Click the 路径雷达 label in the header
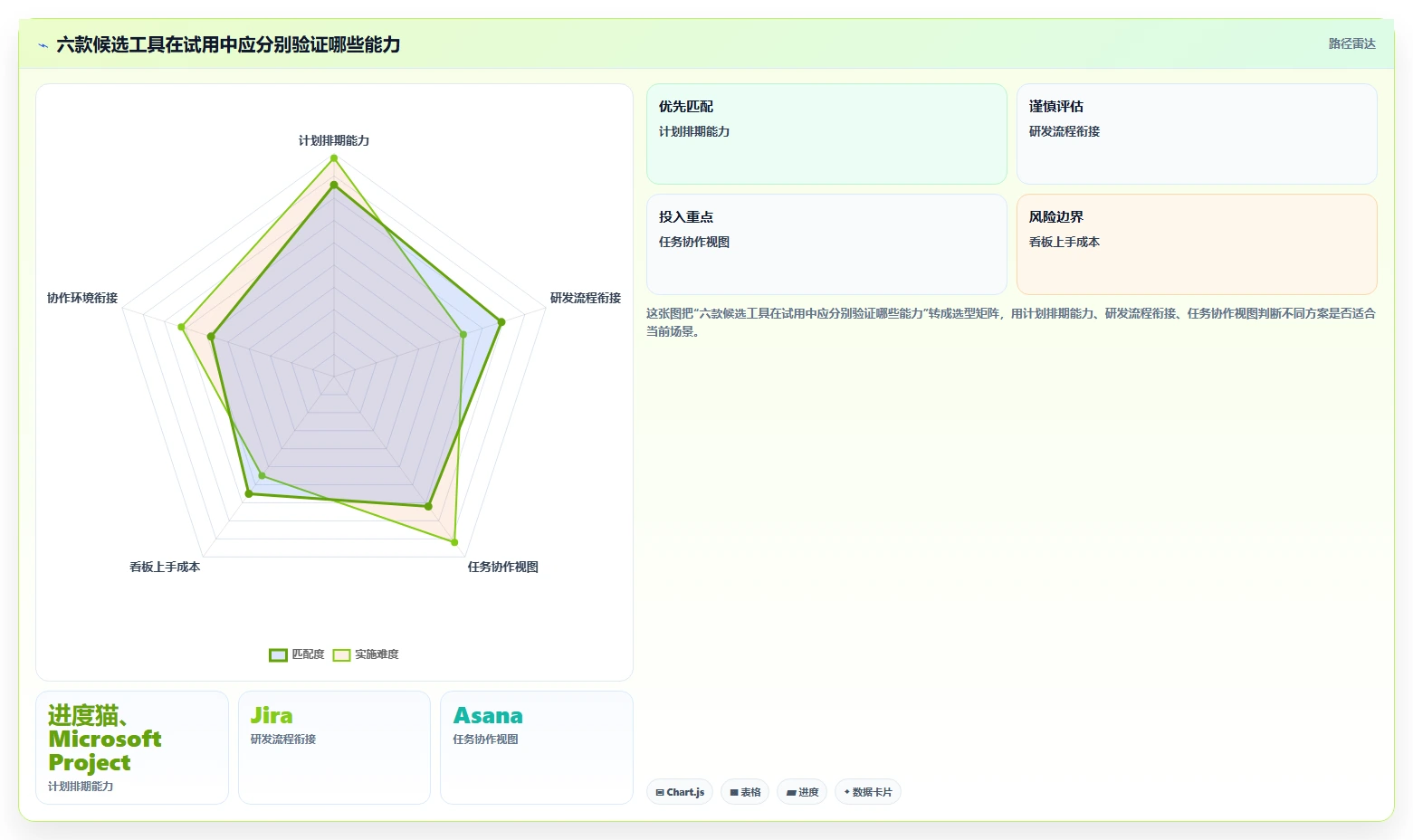1413x840 pixels. (x=1351, y=43)
